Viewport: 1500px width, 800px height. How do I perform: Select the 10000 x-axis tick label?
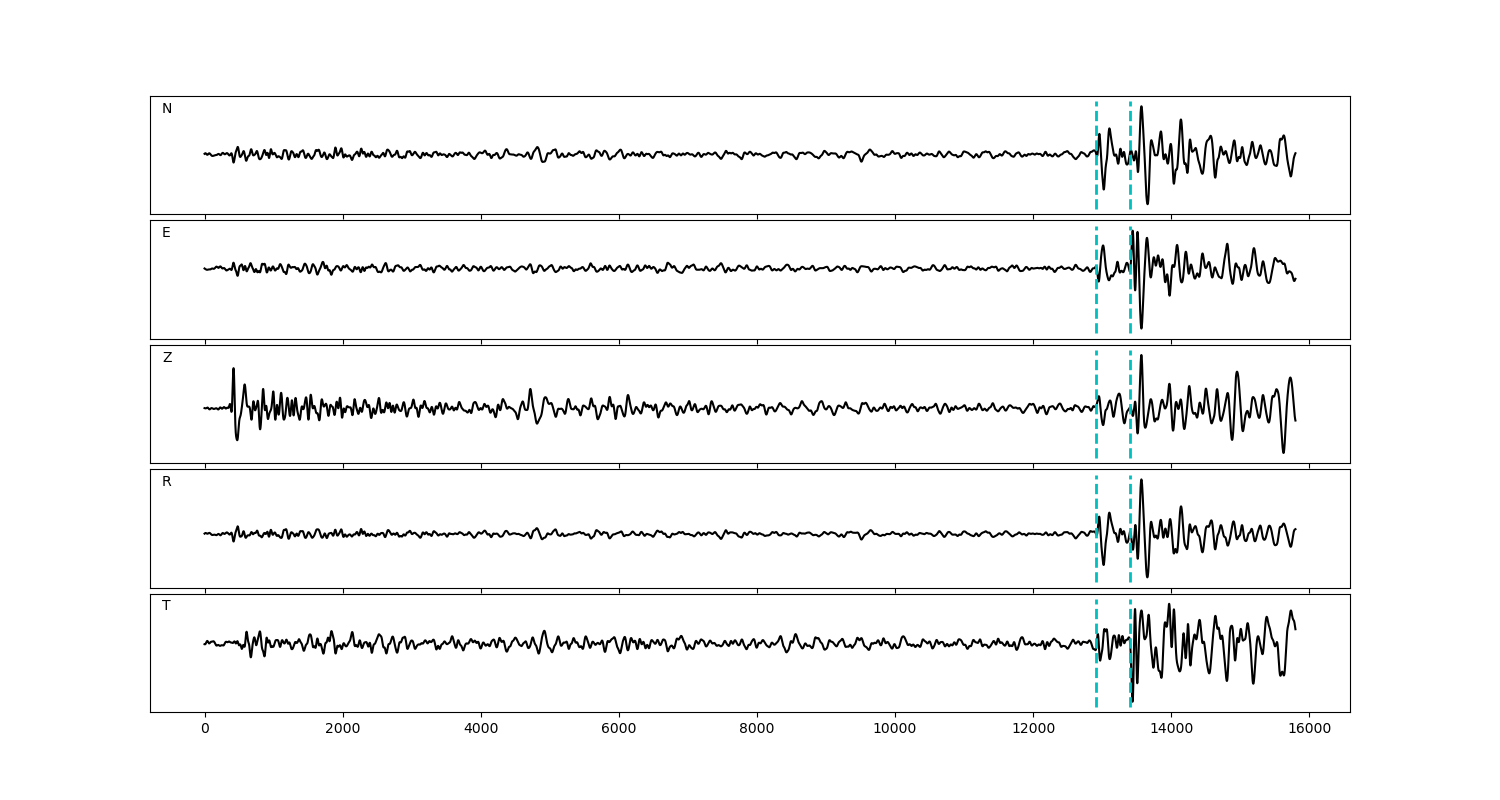tap(895, 730)
